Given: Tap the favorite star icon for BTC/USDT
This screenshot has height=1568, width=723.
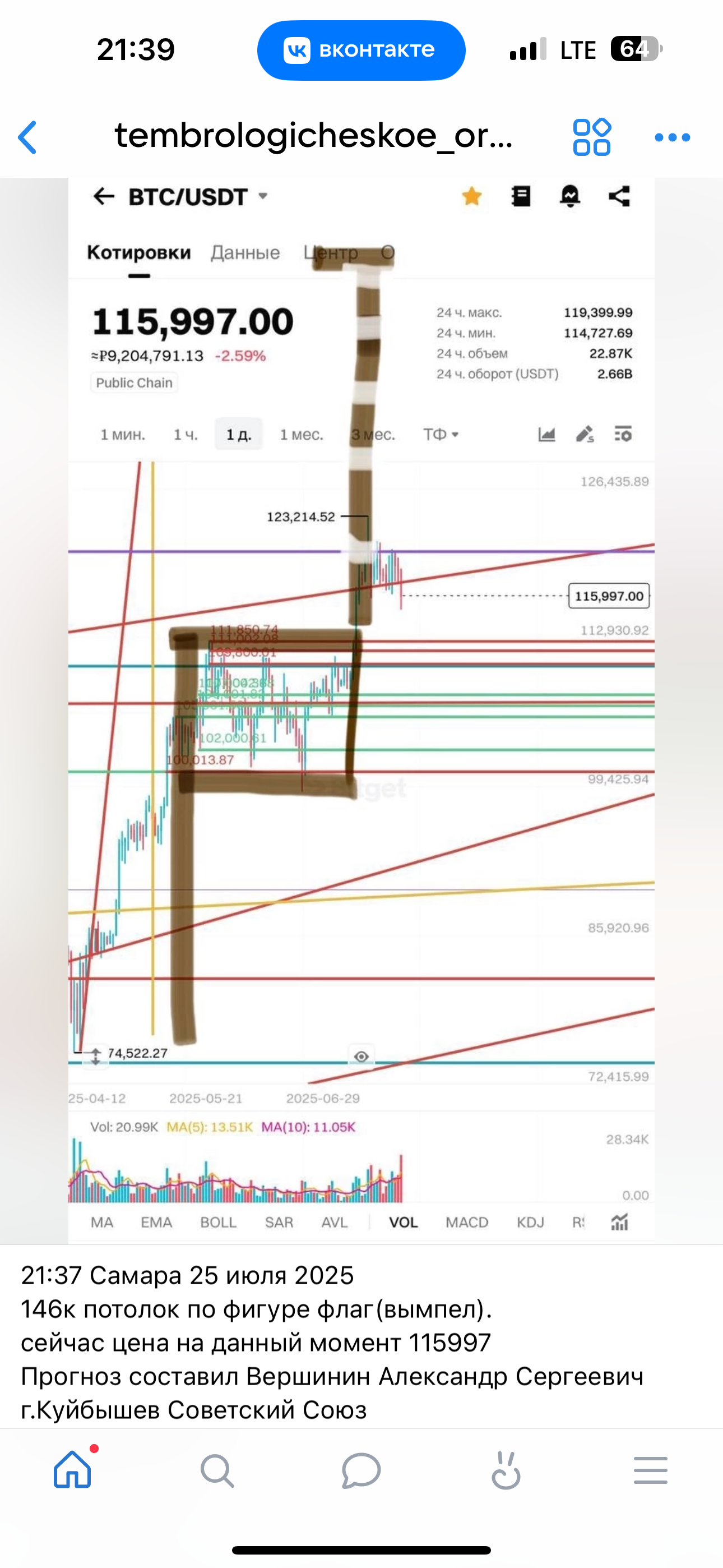Looking at the screenshot, I should tap(472, 197).
